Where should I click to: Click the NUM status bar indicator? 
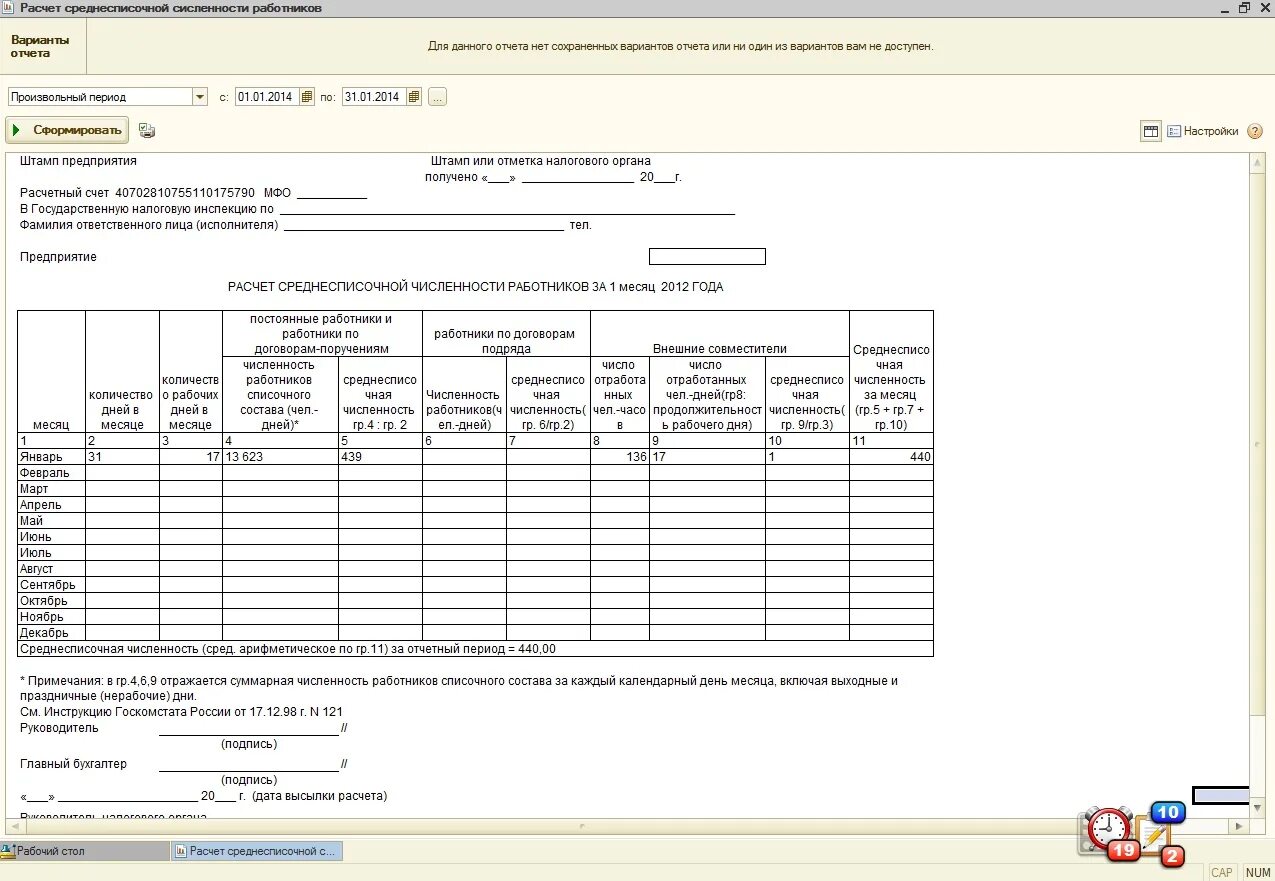pos(1258,872)
